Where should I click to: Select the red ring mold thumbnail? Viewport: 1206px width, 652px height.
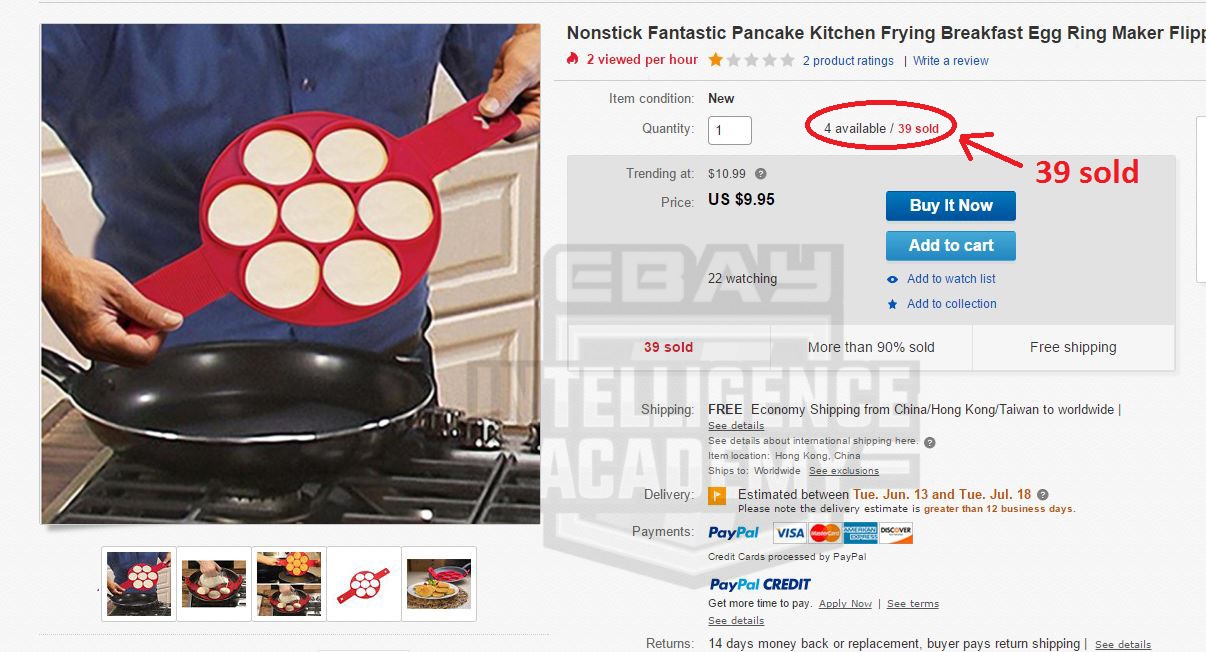(x=364, y=584)
